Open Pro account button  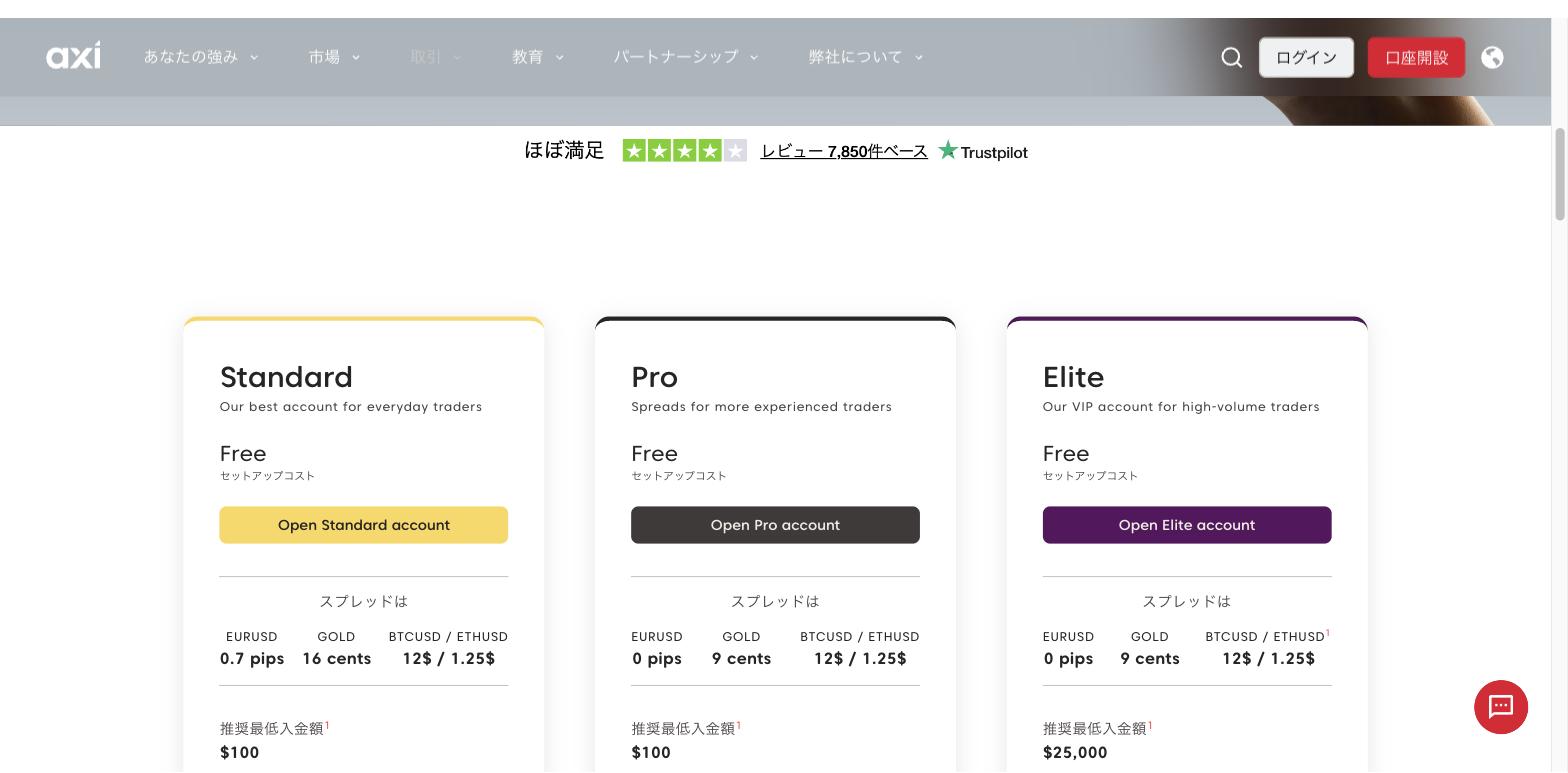775,525
